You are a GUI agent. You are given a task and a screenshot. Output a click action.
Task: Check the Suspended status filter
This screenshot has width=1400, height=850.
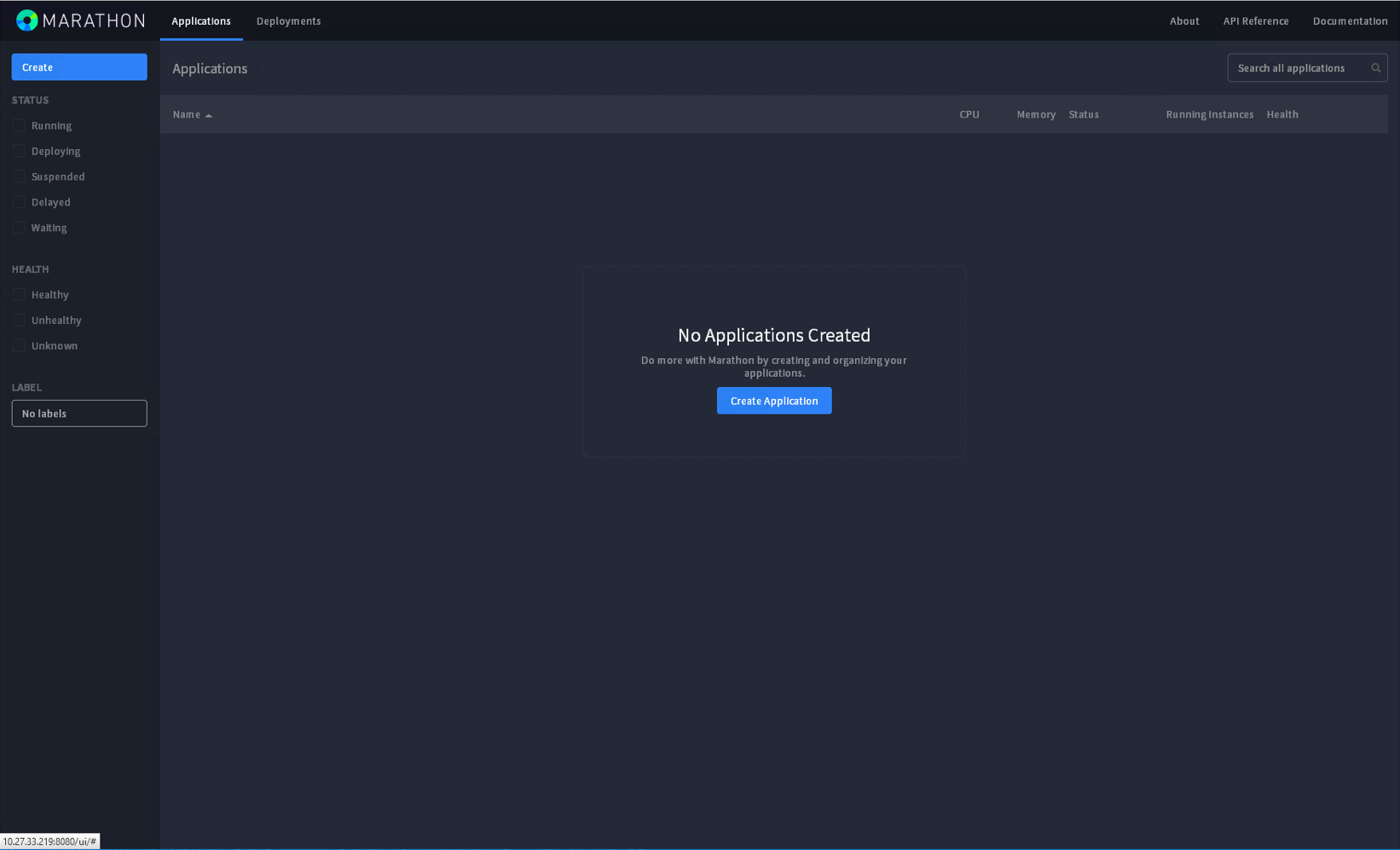click(19, 176)
